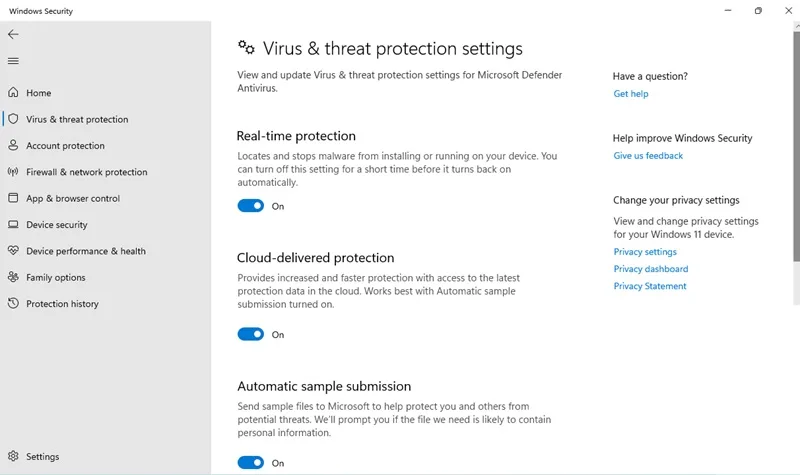Viewport: 800px width, 475px height.
Task: Open the Get help link
Action: pyautogui.click(x=631, y=94)
